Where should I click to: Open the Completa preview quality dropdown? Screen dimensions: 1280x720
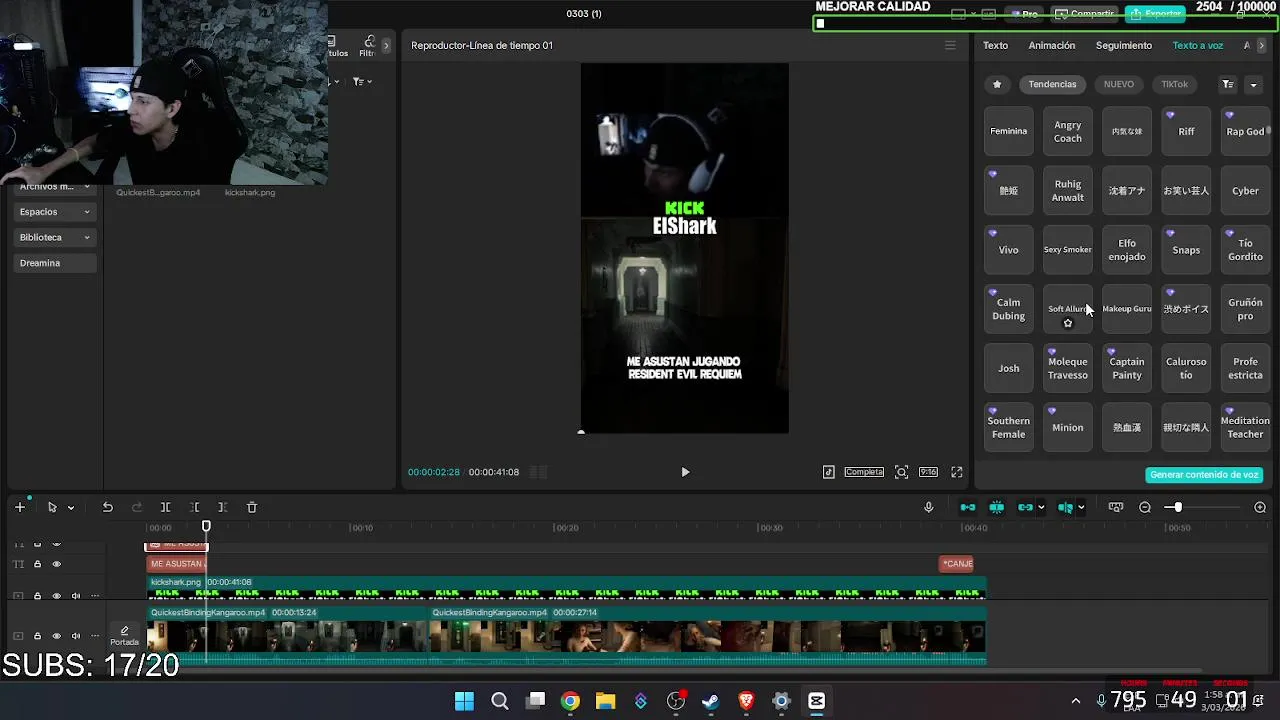click(864, 472)
